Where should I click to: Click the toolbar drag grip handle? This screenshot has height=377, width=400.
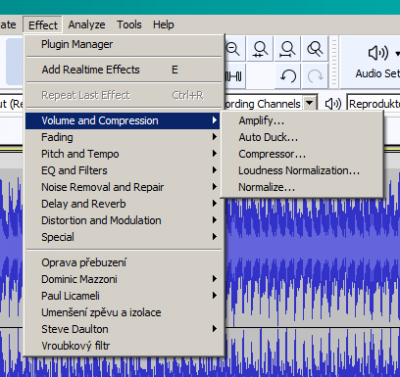334,62
